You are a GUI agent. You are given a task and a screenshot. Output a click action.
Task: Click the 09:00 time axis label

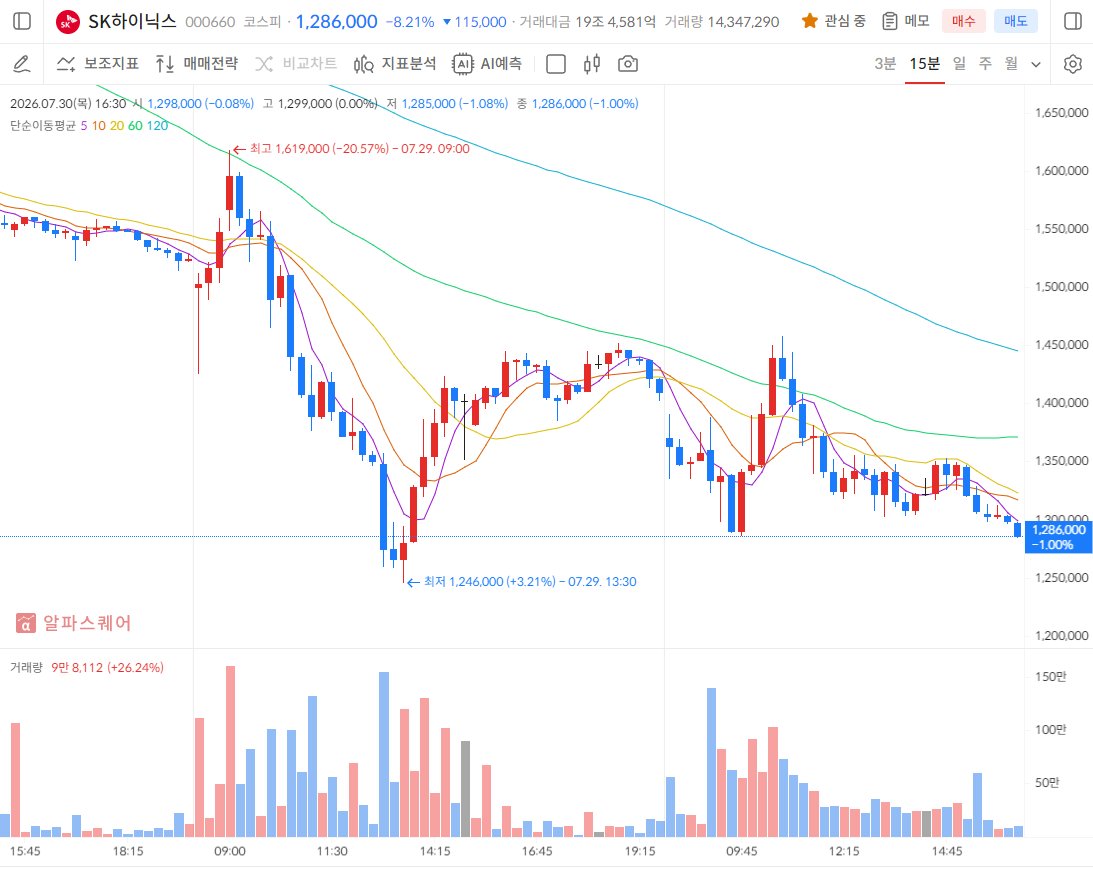click(230, 851)
